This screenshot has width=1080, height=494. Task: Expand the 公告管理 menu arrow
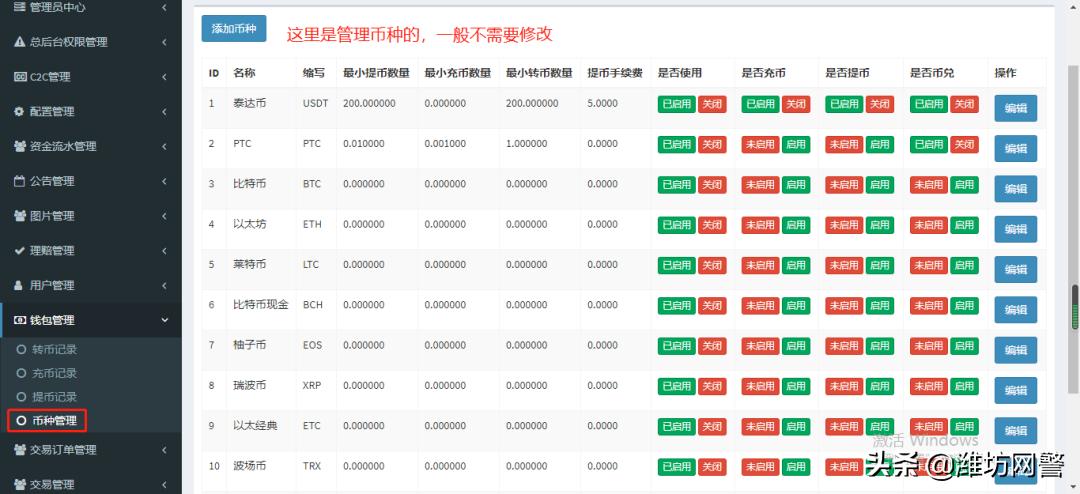point(165,181)
